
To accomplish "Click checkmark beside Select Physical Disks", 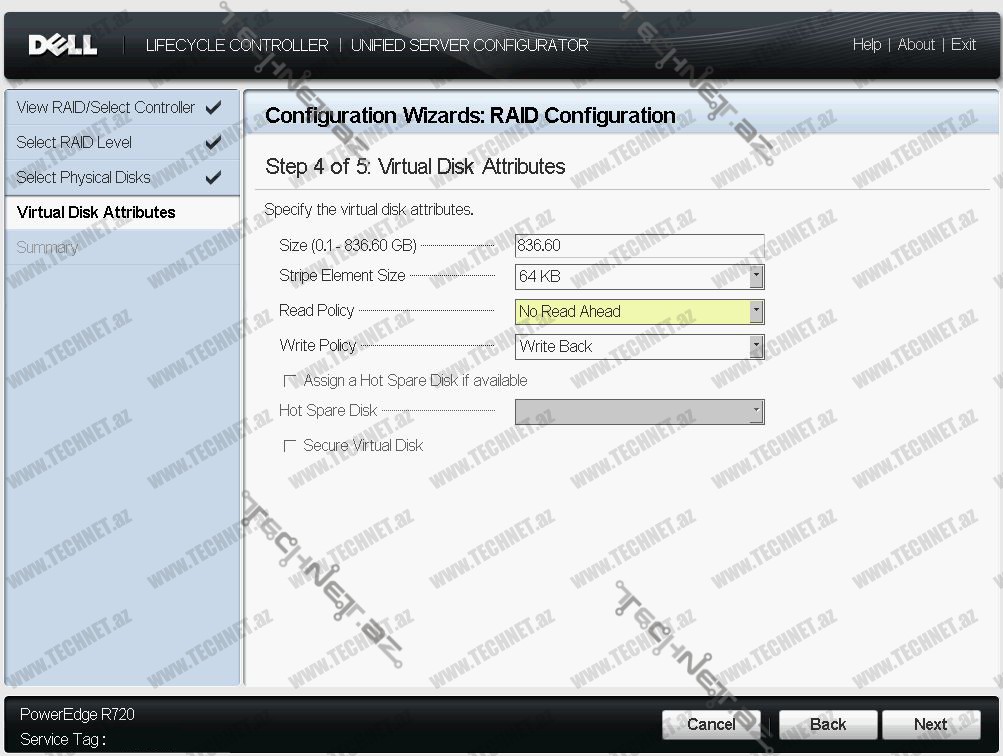I will tap(213, 178).
